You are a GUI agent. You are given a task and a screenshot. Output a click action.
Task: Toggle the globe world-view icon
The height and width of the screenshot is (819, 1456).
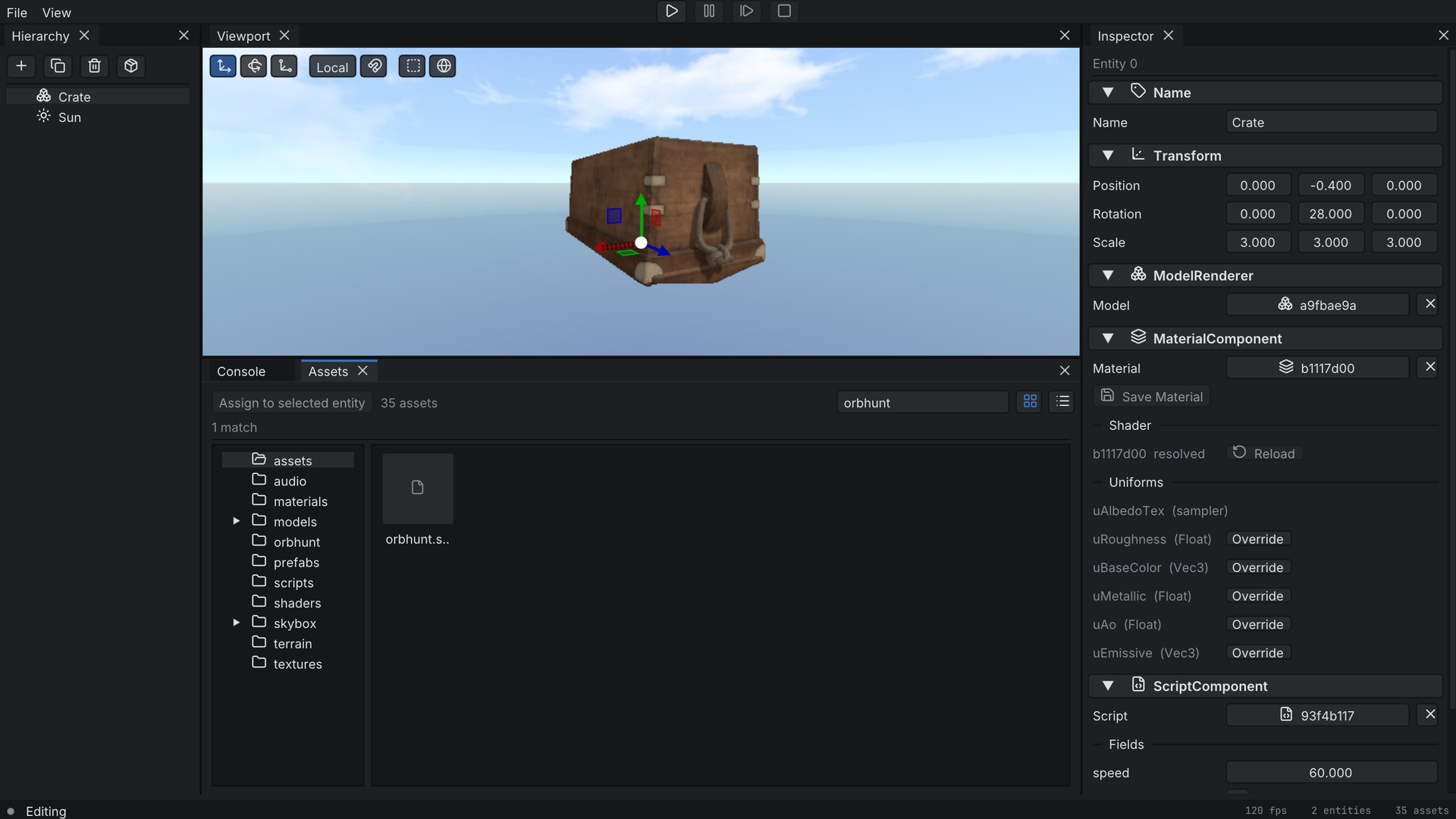pos(444,66)
